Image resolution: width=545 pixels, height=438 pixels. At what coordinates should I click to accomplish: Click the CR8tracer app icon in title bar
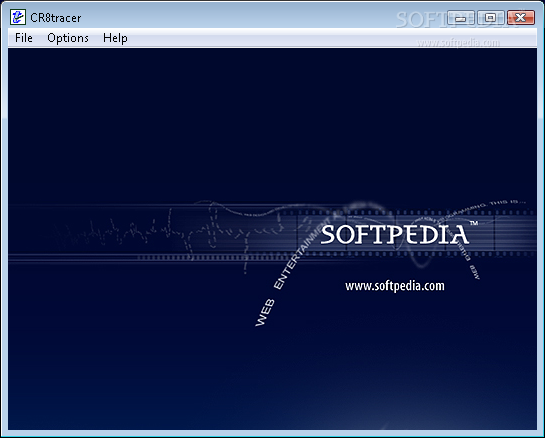point(18,17)
